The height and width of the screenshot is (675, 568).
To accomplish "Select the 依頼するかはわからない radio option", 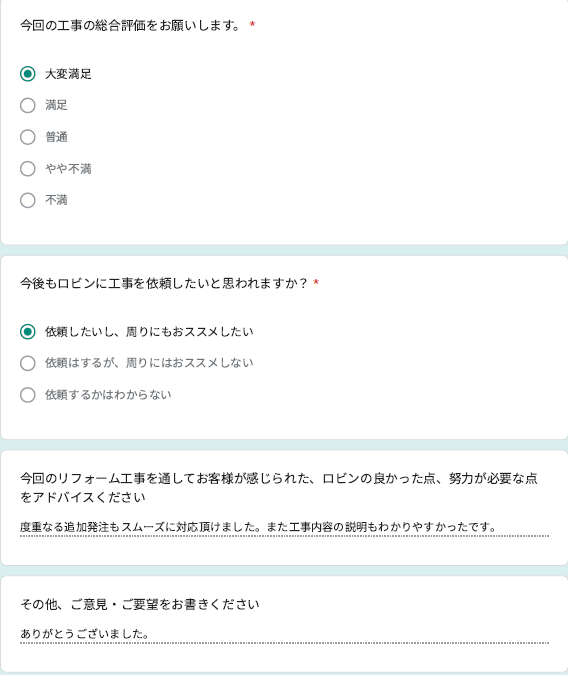I will tap(28, 395).
